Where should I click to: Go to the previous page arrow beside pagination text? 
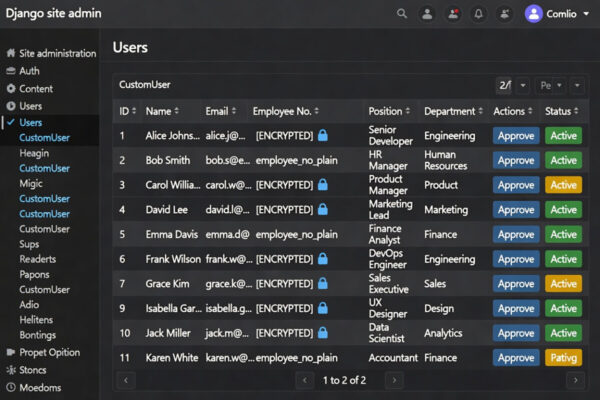pyautogui.click(x=305, y=380)
